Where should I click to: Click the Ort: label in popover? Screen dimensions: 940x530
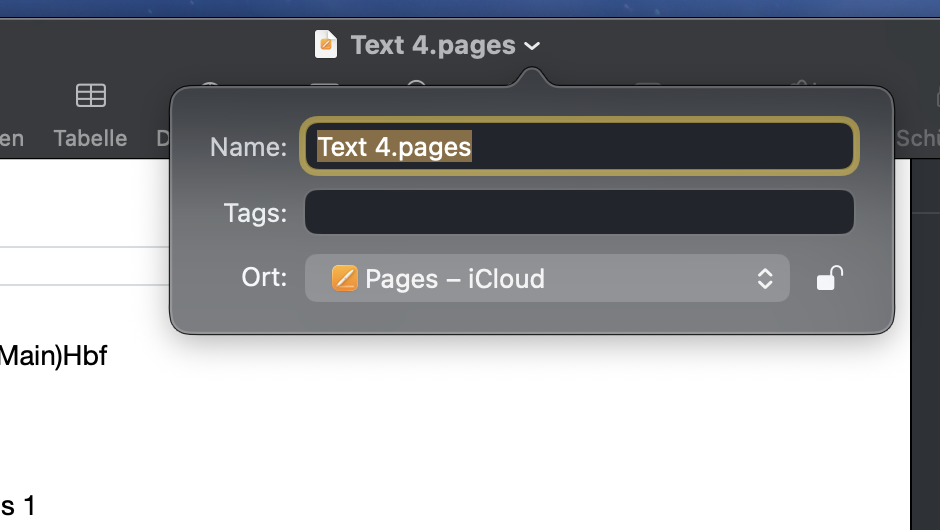point(264,277)
